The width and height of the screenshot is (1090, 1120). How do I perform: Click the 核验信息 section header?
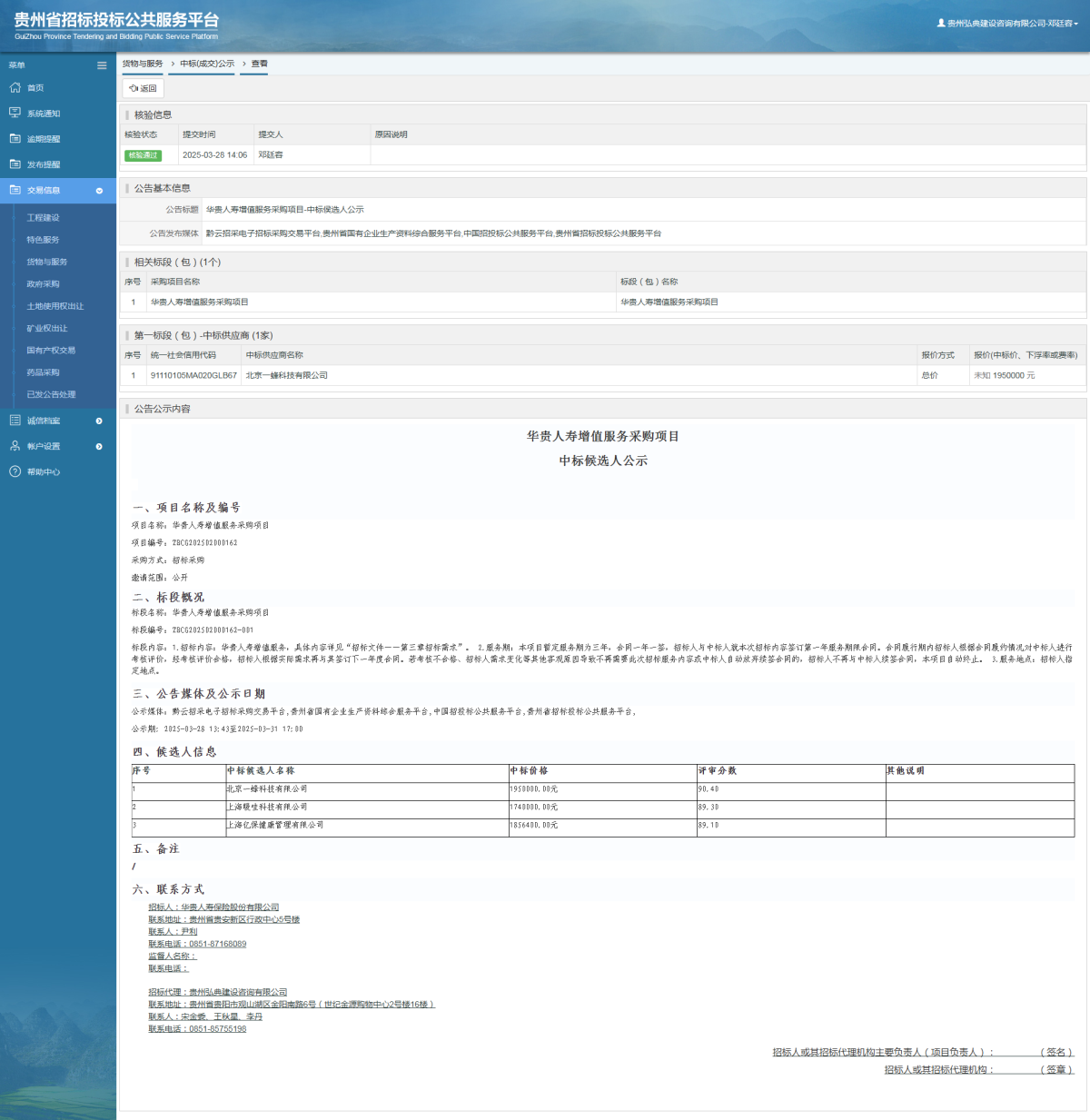[x=153, y=115]
